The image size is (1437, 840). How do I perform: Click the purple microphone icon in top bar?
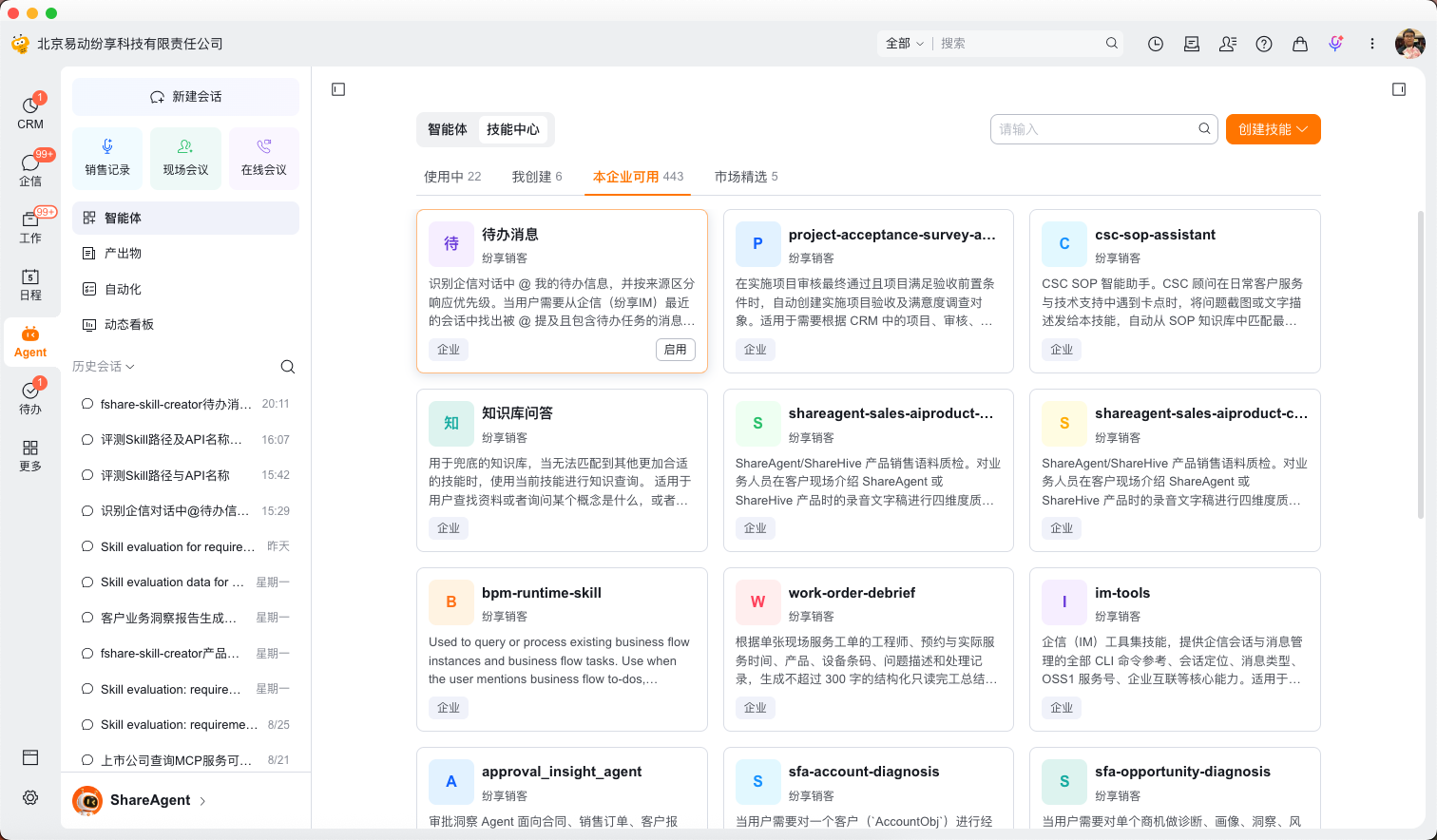pos(1336,44)
